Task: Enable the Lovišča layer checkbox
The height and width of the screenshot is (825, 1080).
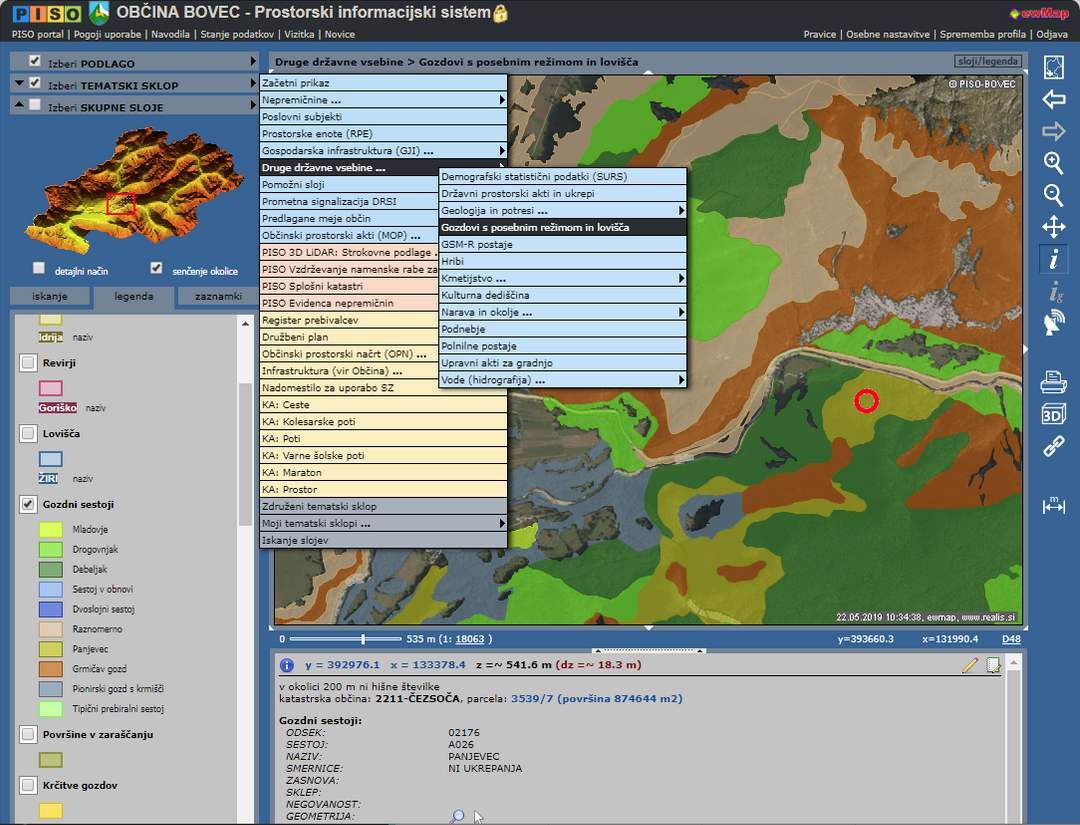Action: click(28, 434)
